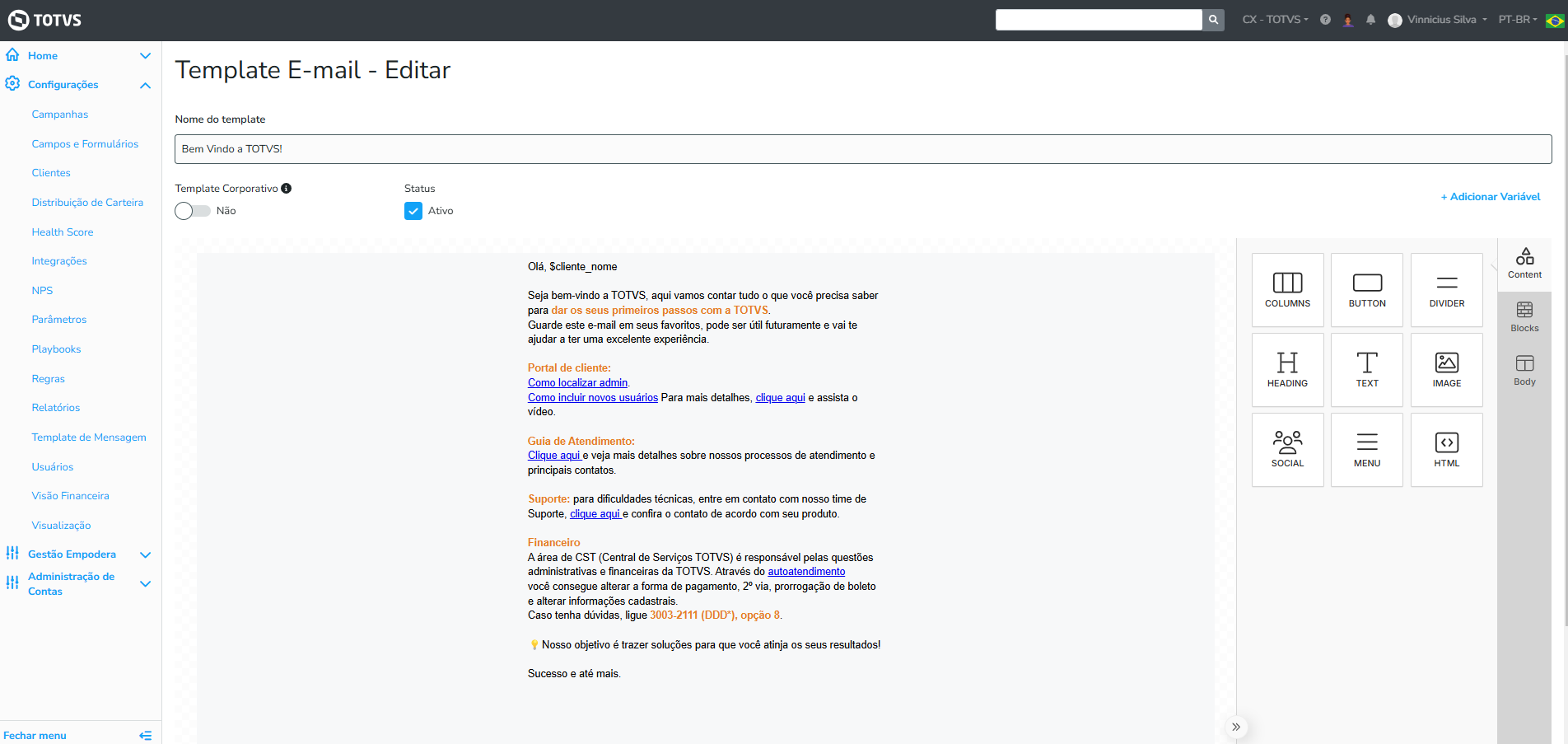
Task: Open Template de Mensagem menu item
Action: point(89,438)
